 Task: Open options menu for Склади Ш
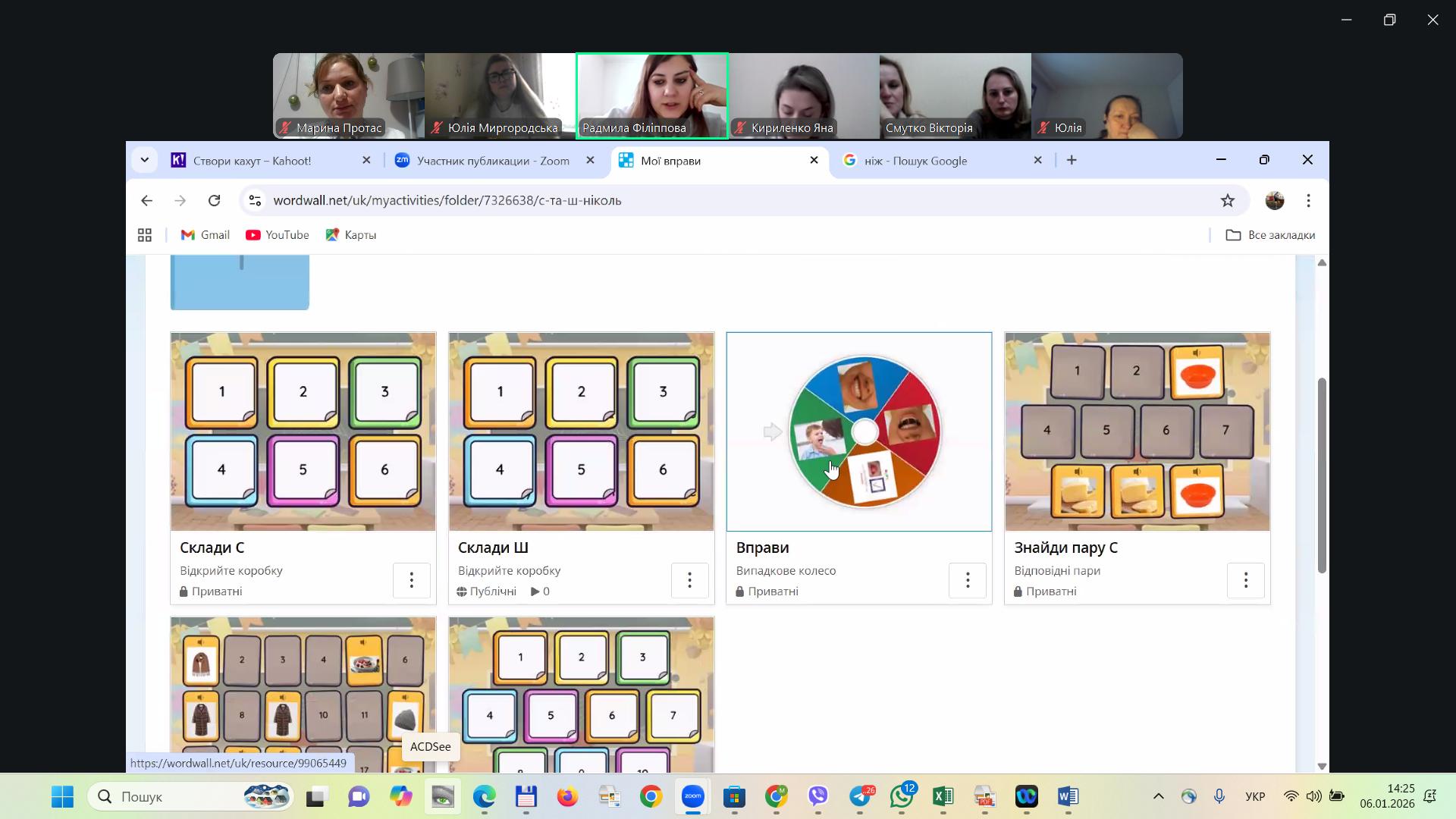click(689, 580)
